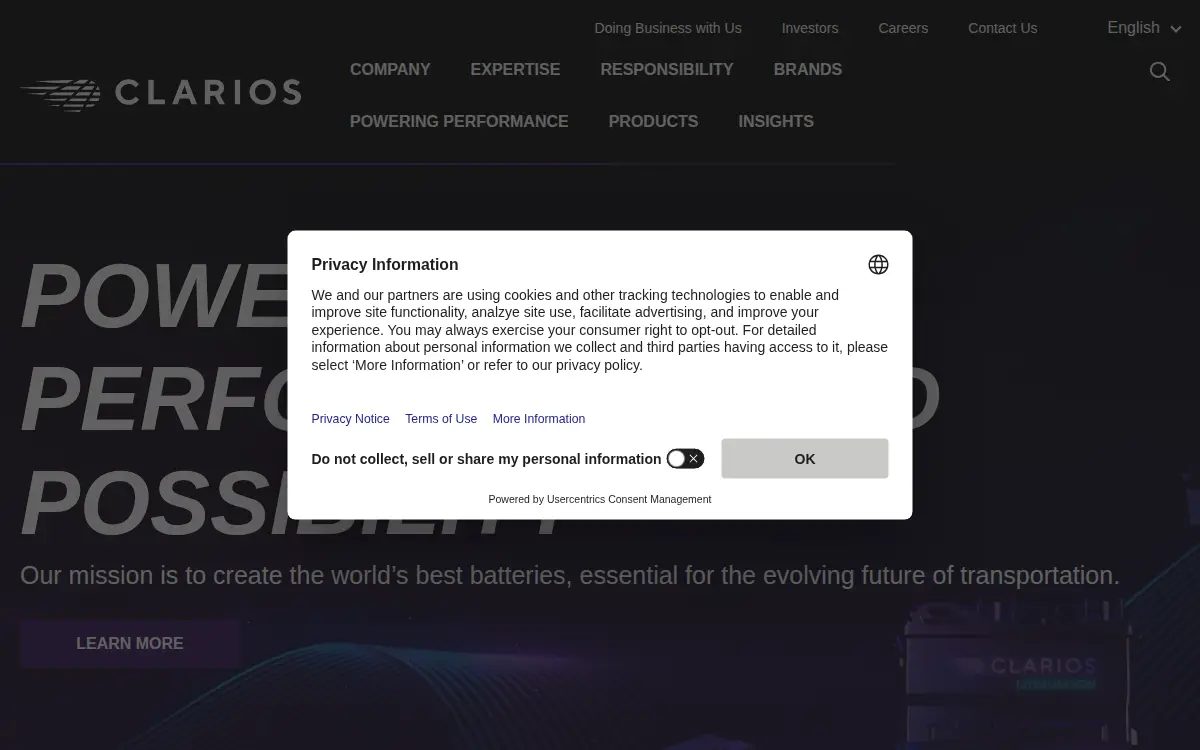This screenshot has width=1200, height=750.
Task: Open the Insights menu
Action: coord(776,122)
